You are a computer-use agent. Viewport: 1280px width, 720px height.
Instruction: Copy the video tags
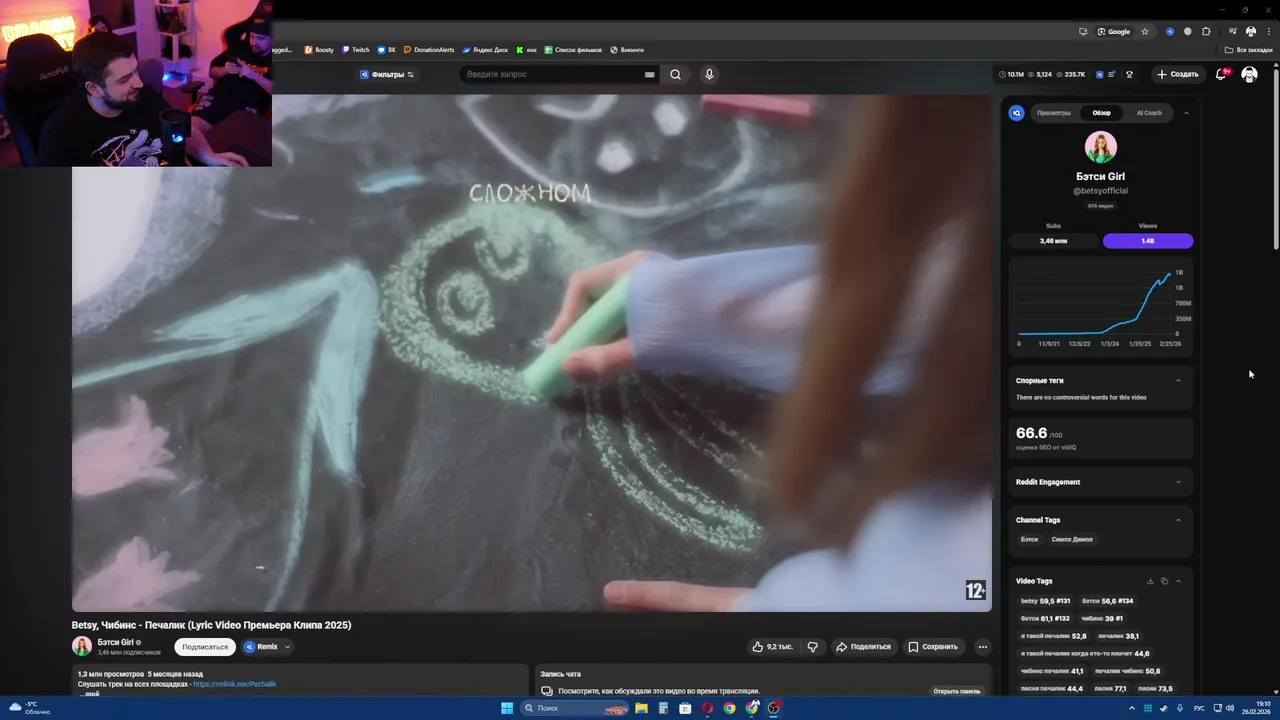1164,581
